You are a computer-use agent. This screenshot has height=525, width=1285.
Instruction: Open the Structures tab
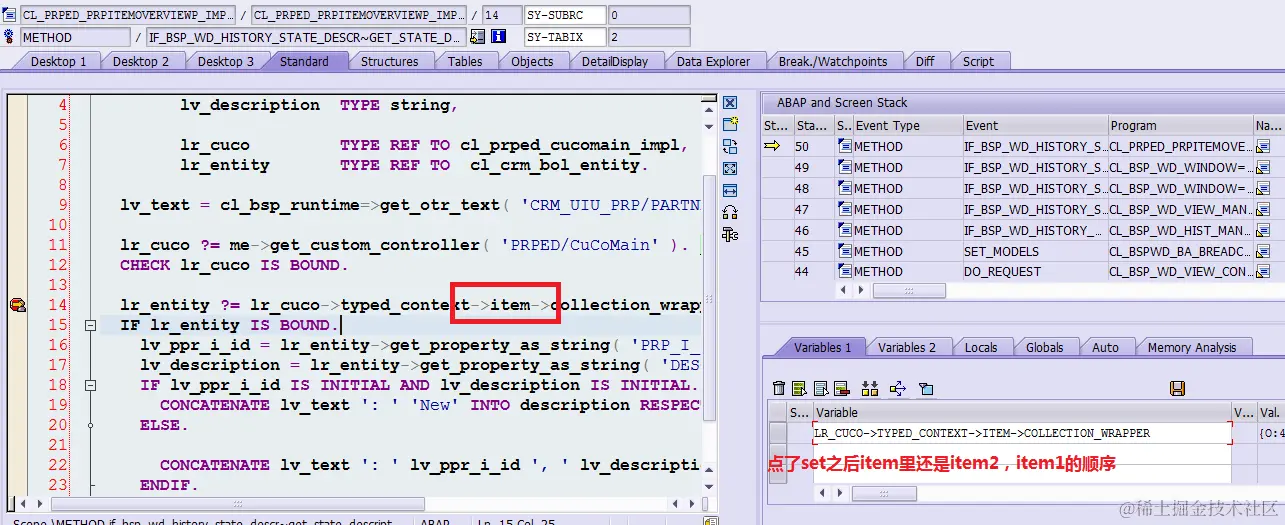[x=389, y=61]
